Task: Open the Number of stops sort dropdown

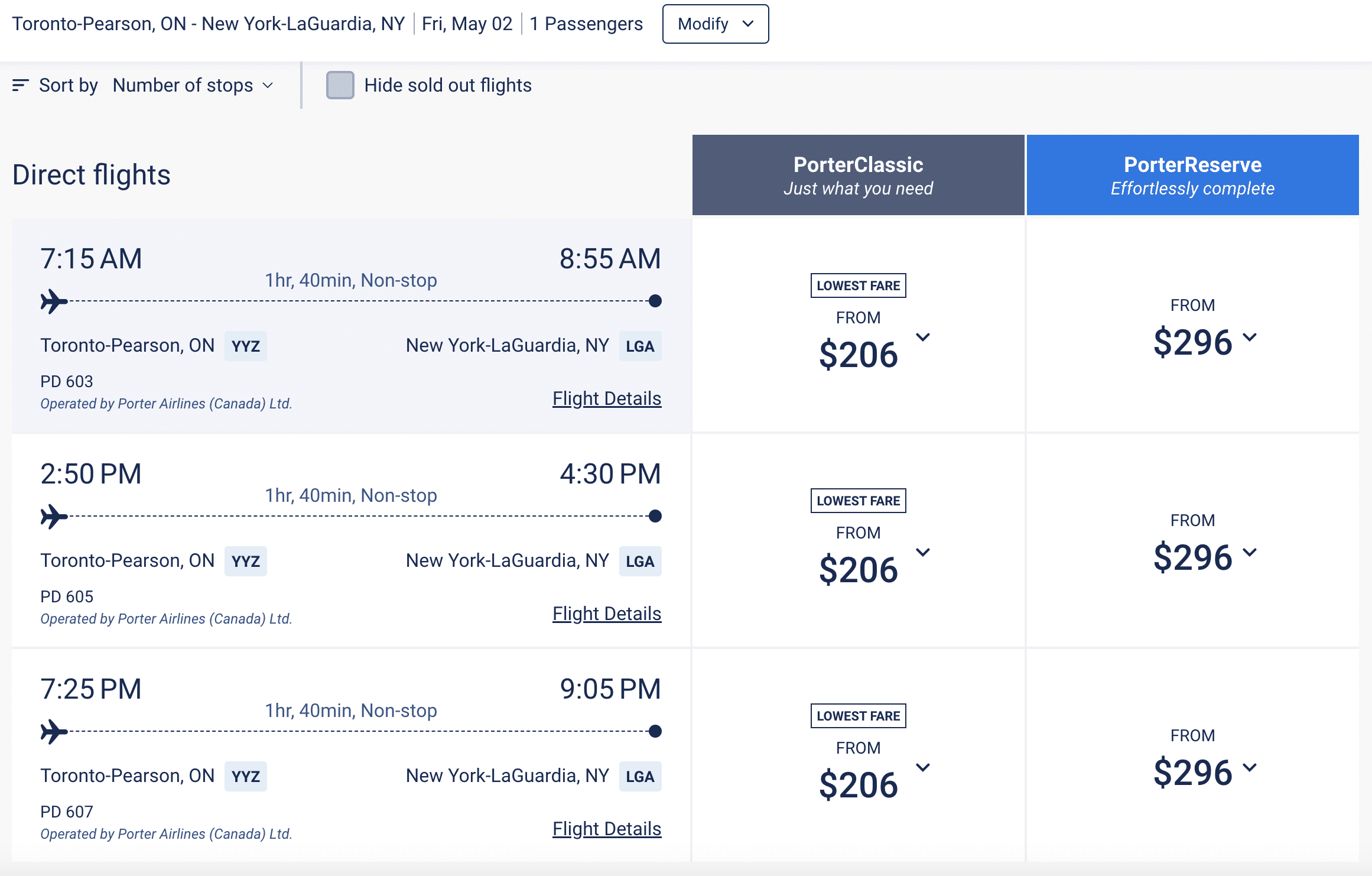Action: [193, 86]
